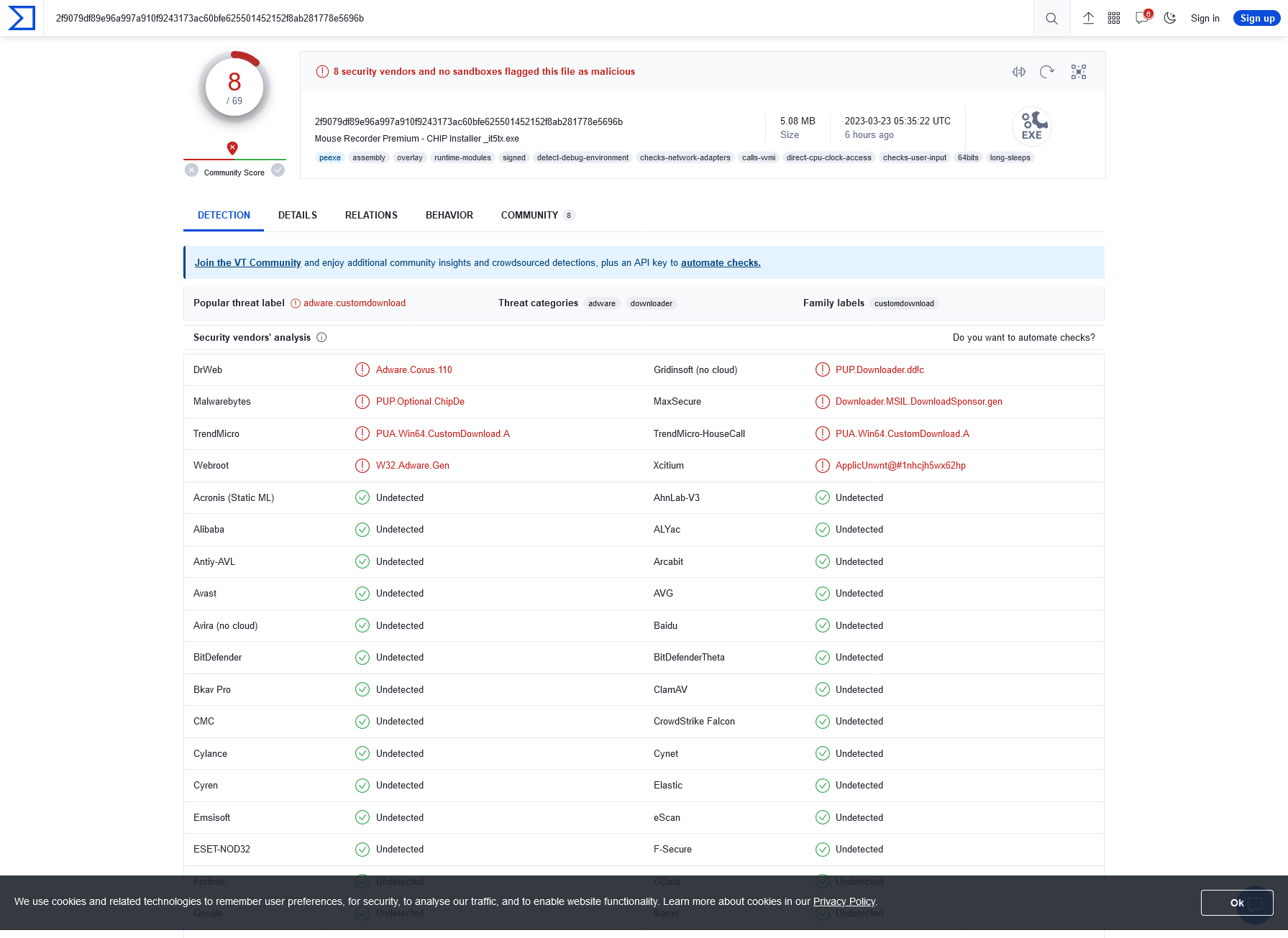Reanalyze file with the refresh icon

[x=1047, y=72]
